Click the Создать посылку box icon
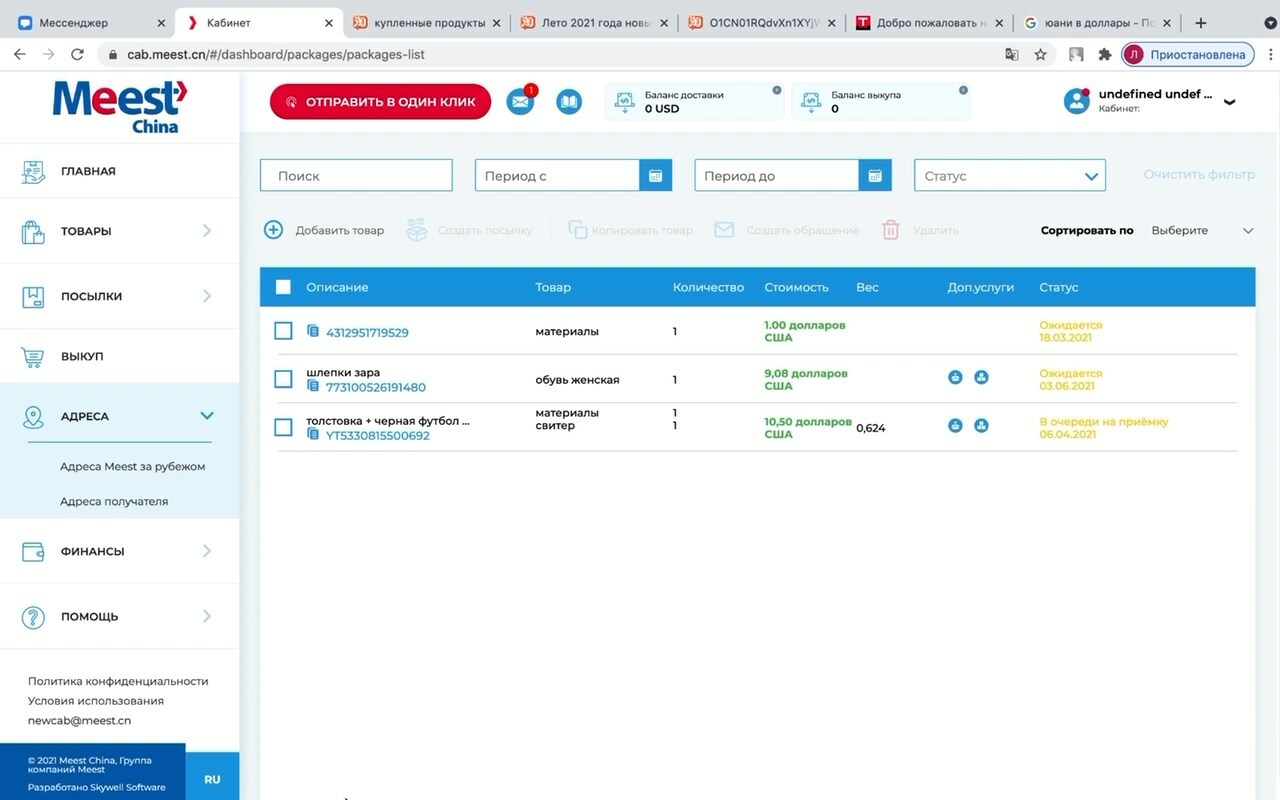Screen dimensions: 1280x800 417,230
